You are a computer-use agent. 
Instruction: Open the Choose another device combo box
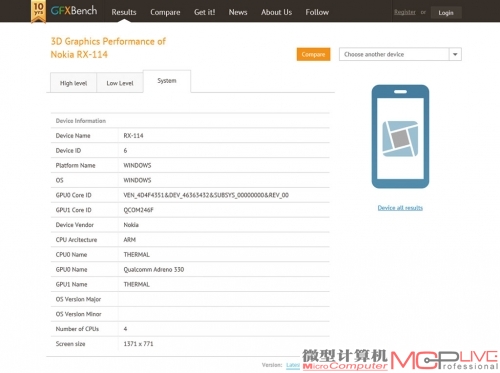(x=400, y=54)
